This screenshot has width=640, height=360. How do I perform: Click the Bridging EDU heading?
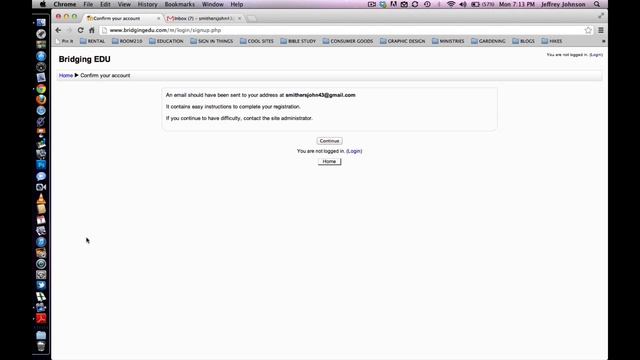(x=84, y=59)
